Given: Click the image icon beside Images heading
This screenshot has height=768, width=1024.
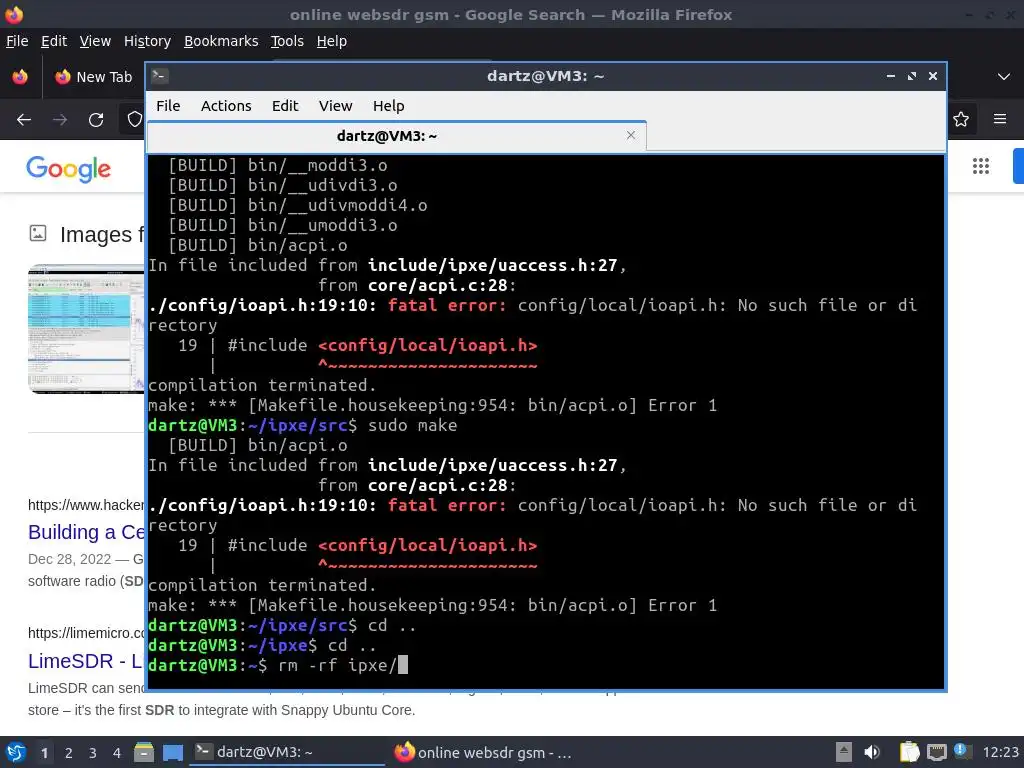Looking at the screenshot, I should click(38, 233).
